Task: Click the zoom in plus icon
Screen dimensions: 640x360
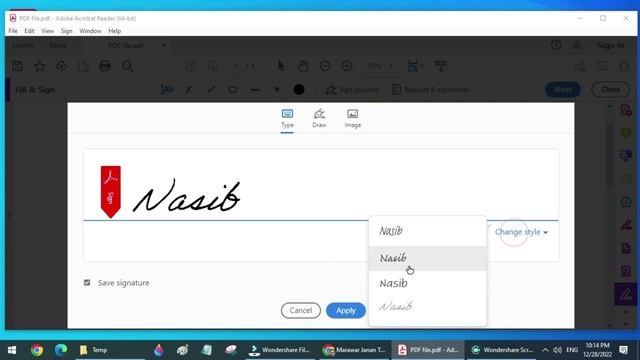Action: [347, 66]
